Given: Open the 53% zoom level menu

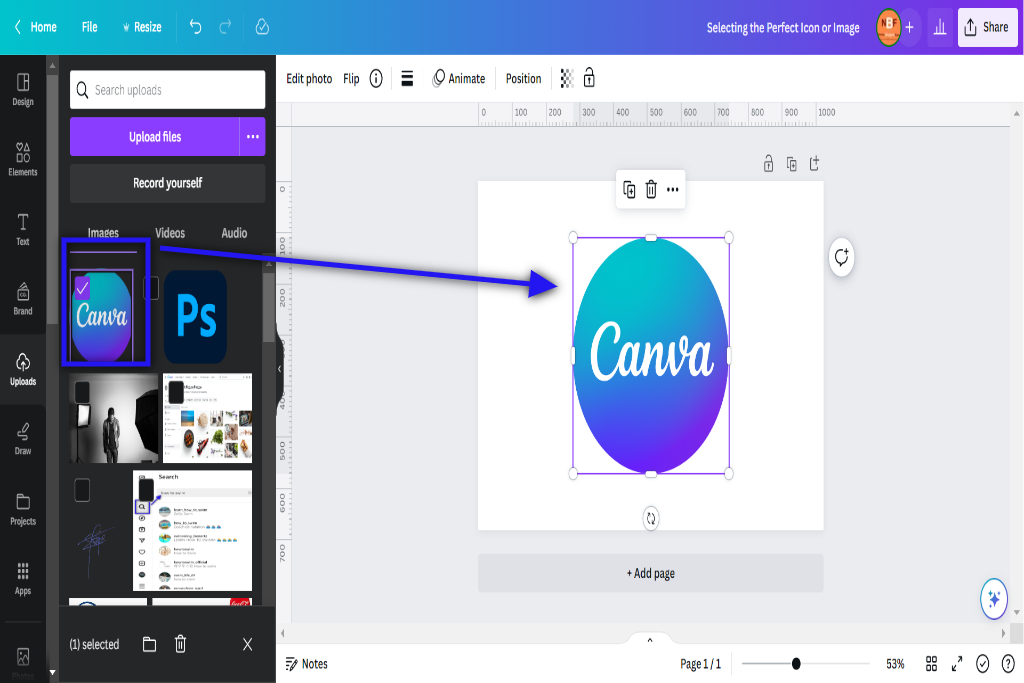Looking at the screenshot, I should (895, 664).
